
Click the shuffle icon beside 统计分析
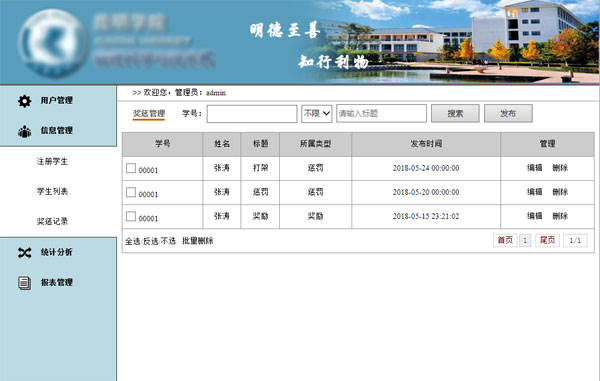[x=24, y=252]
